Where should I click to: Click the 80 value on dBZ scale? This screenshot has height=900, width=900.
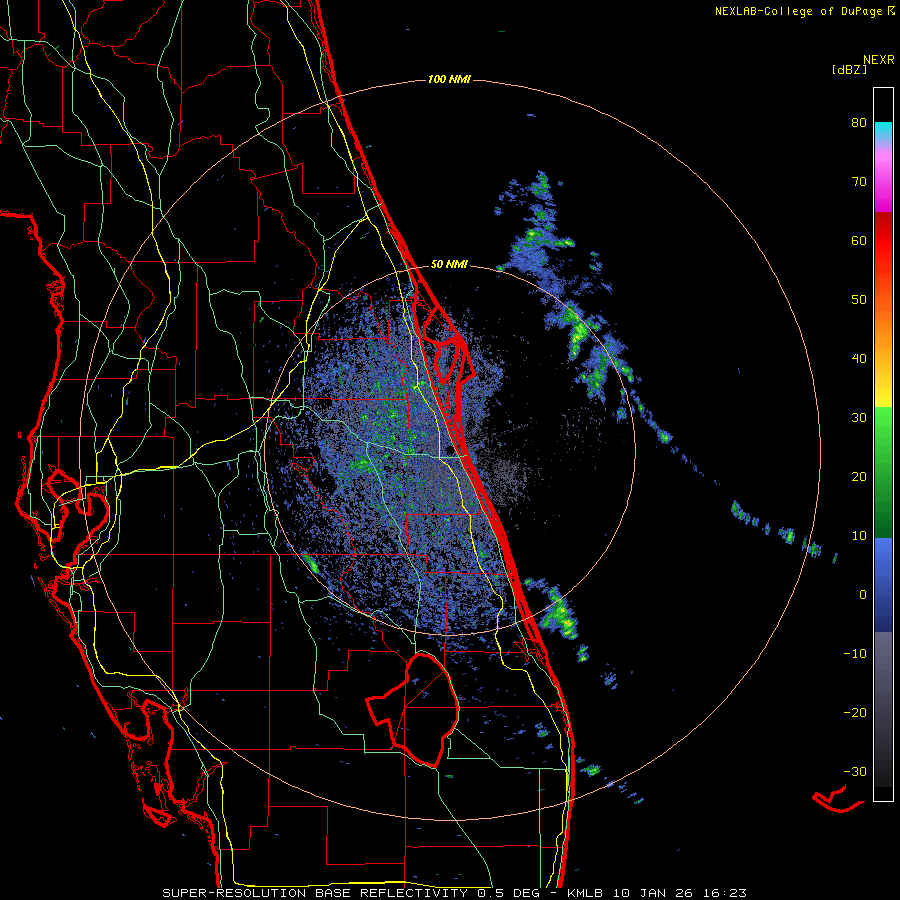[859, 123]
